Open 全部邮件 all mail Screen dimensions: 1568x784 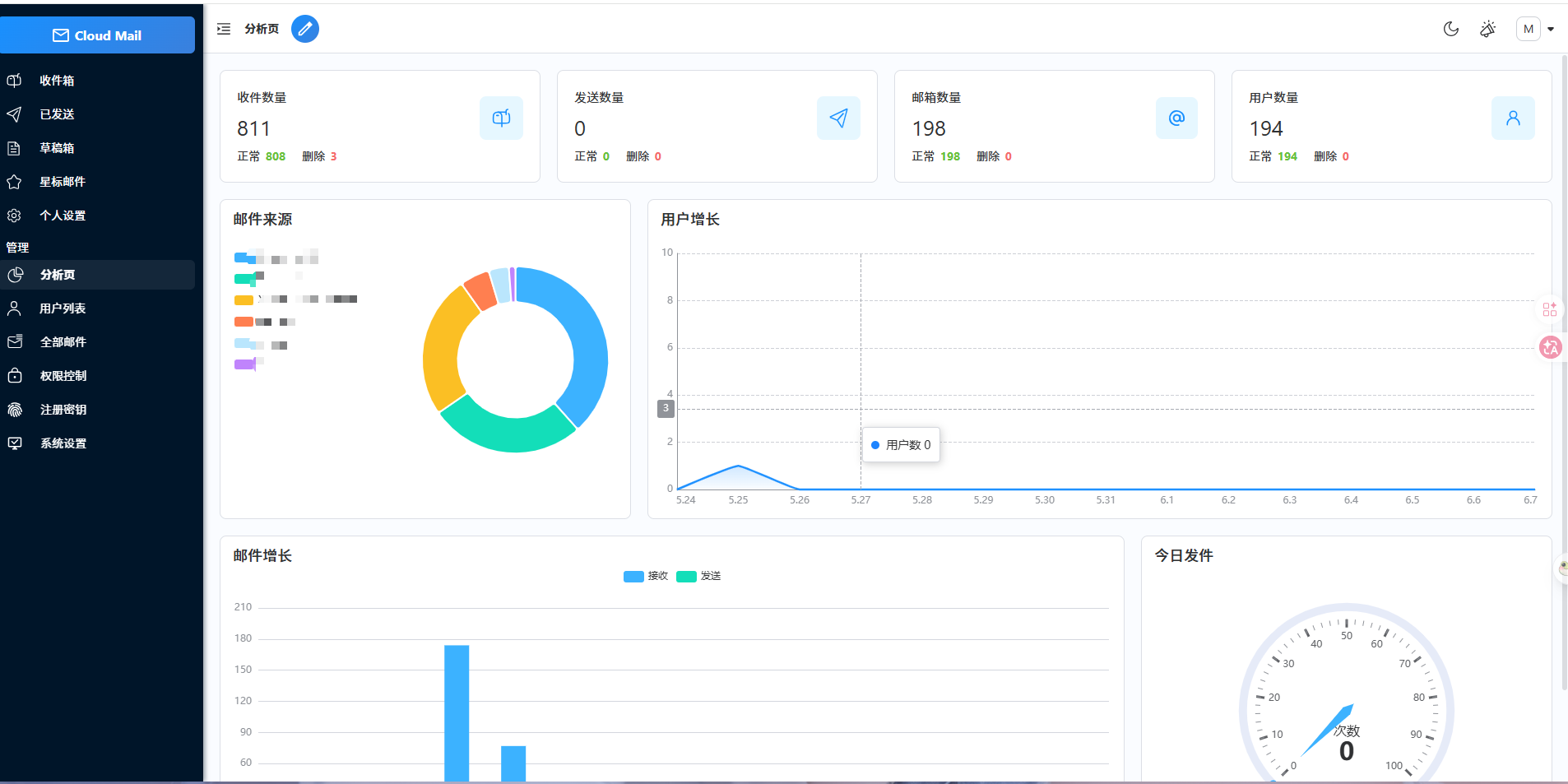[97, 342]
